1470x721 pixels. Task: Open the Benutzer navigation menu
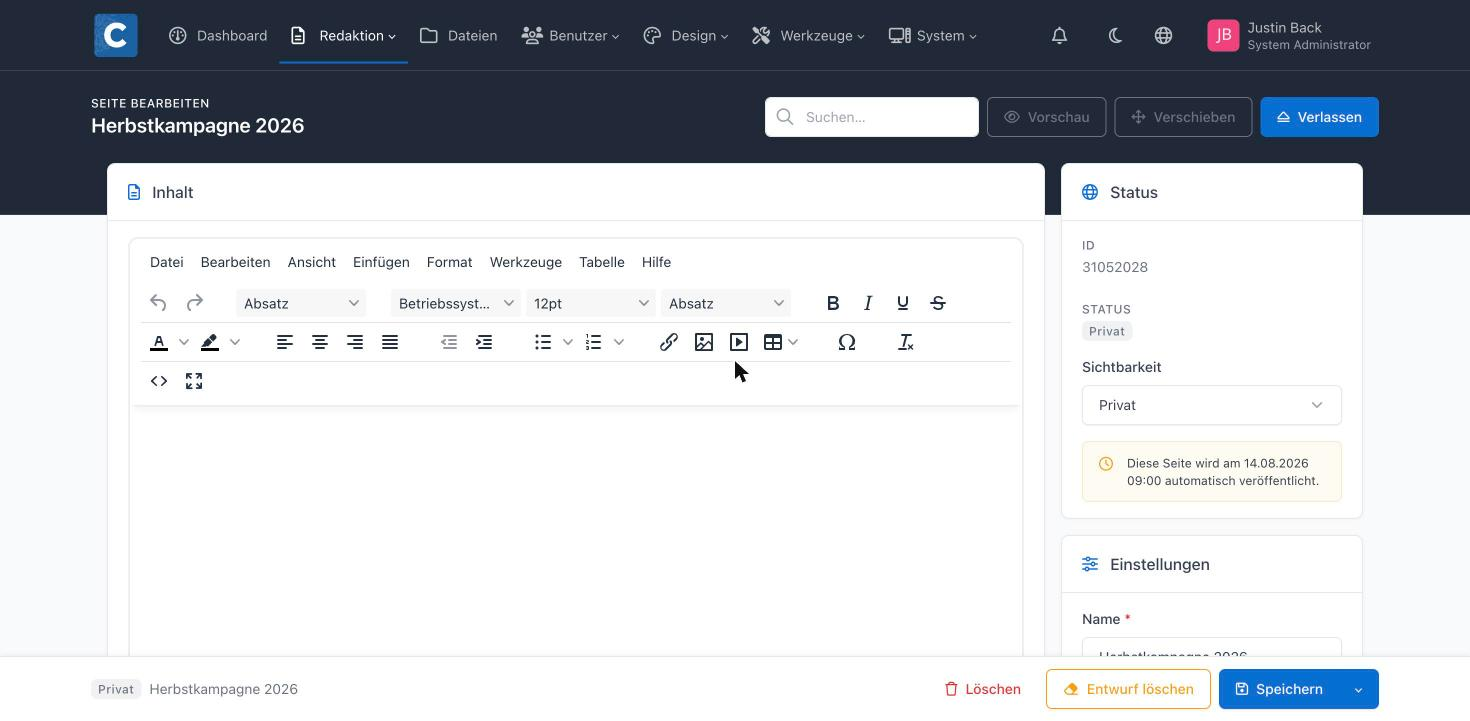570,35
